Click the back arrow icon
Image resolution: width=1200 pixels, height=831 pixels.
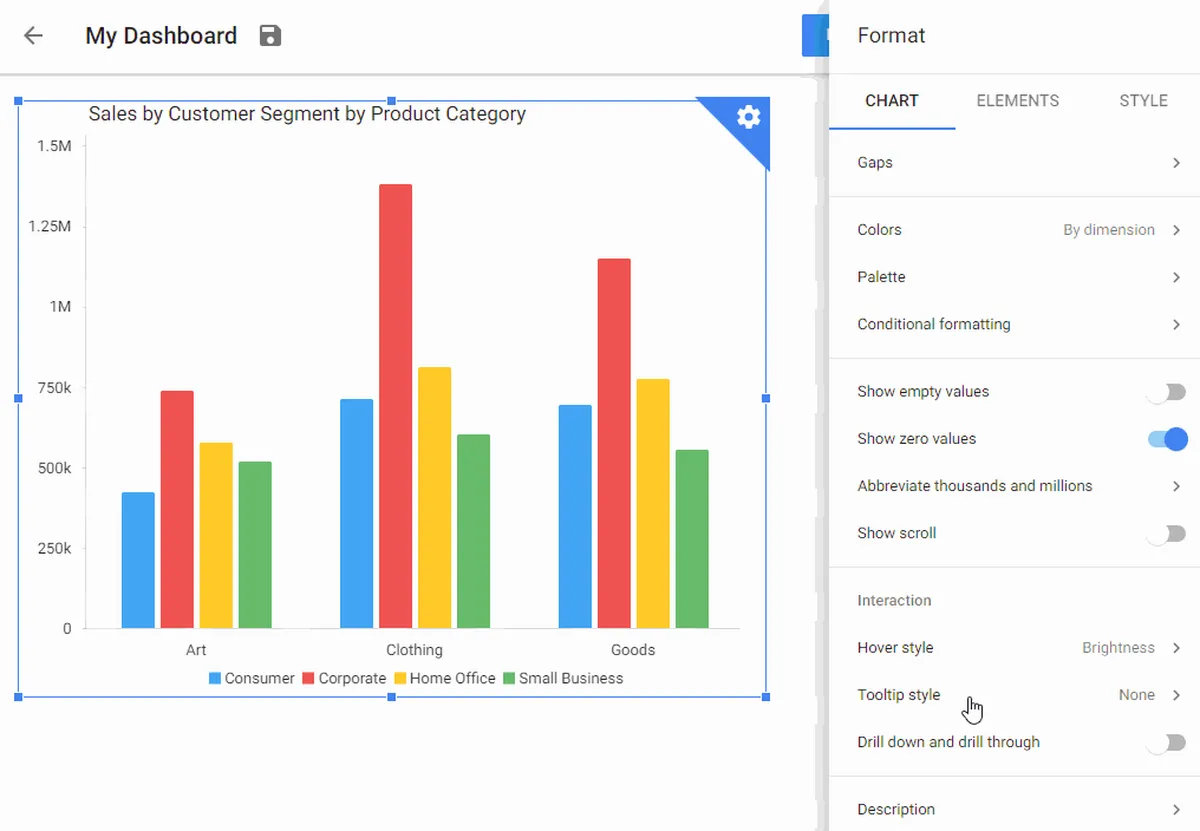pyautogui.click(x=34, y=36)
